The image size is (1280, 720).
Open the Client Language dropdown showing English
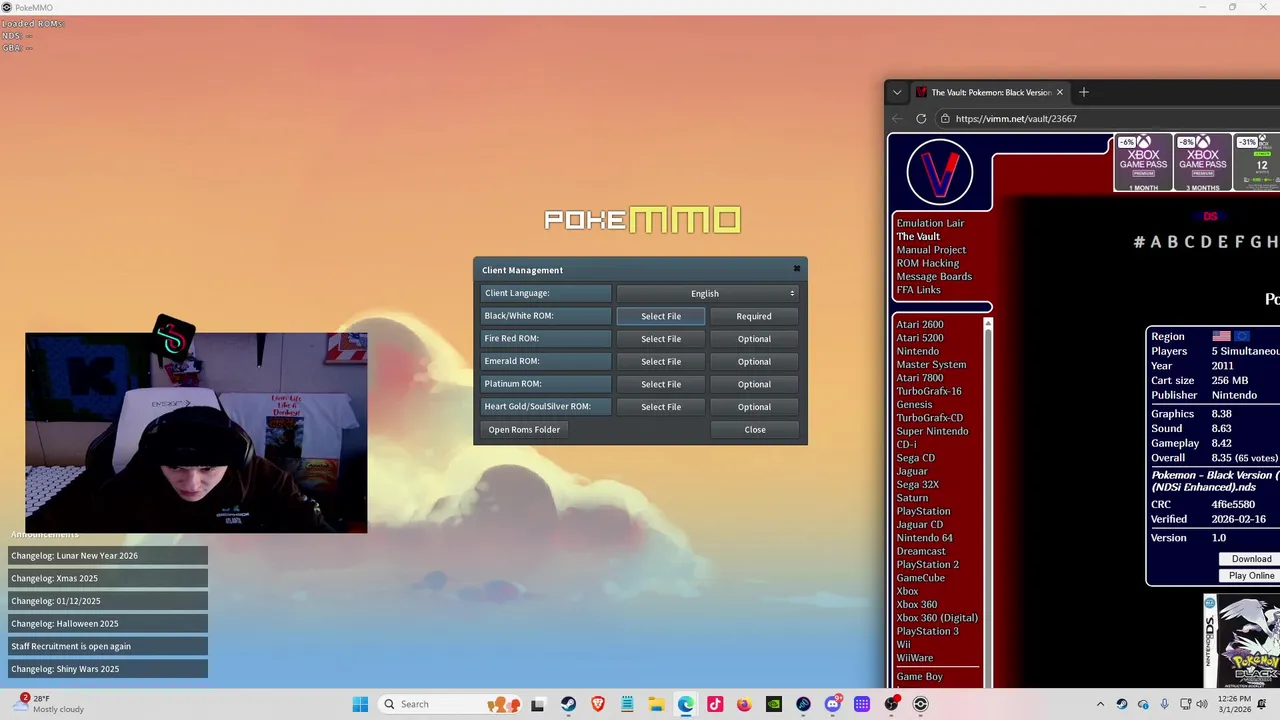[x=707, y=293]
